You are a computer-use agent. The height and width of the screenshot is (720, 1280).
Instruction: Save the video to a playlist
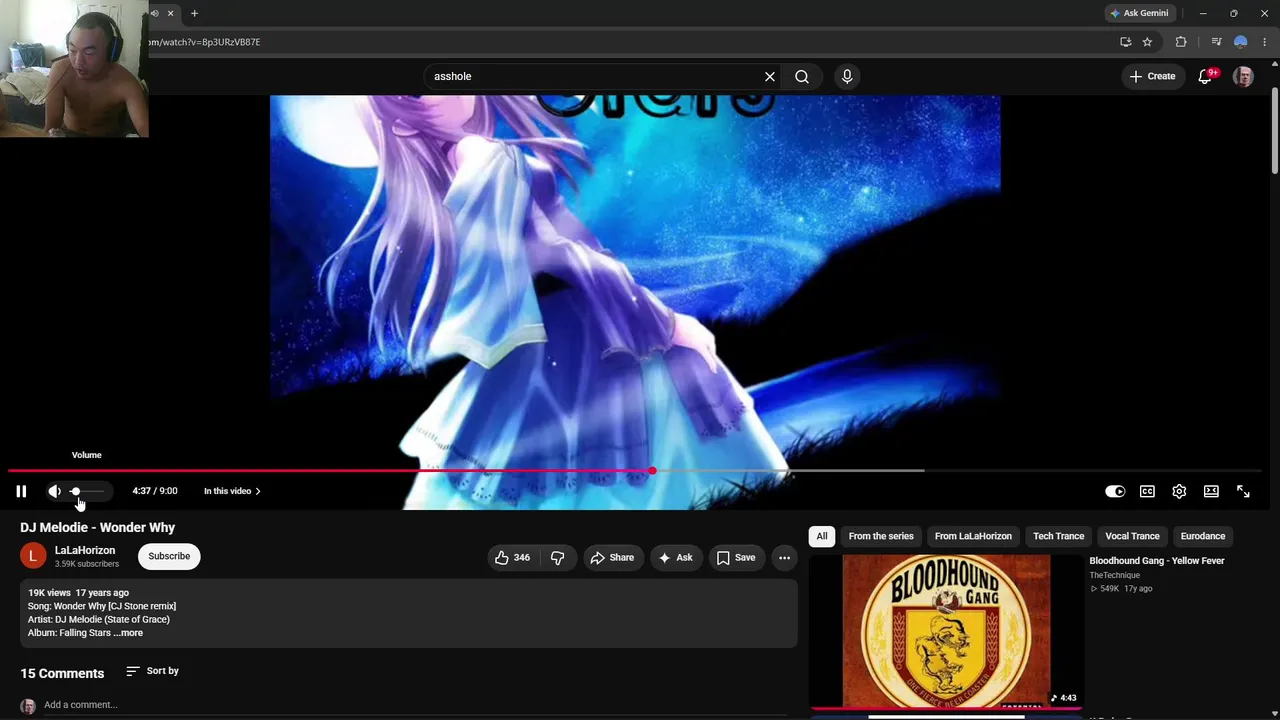coord(735,557)
